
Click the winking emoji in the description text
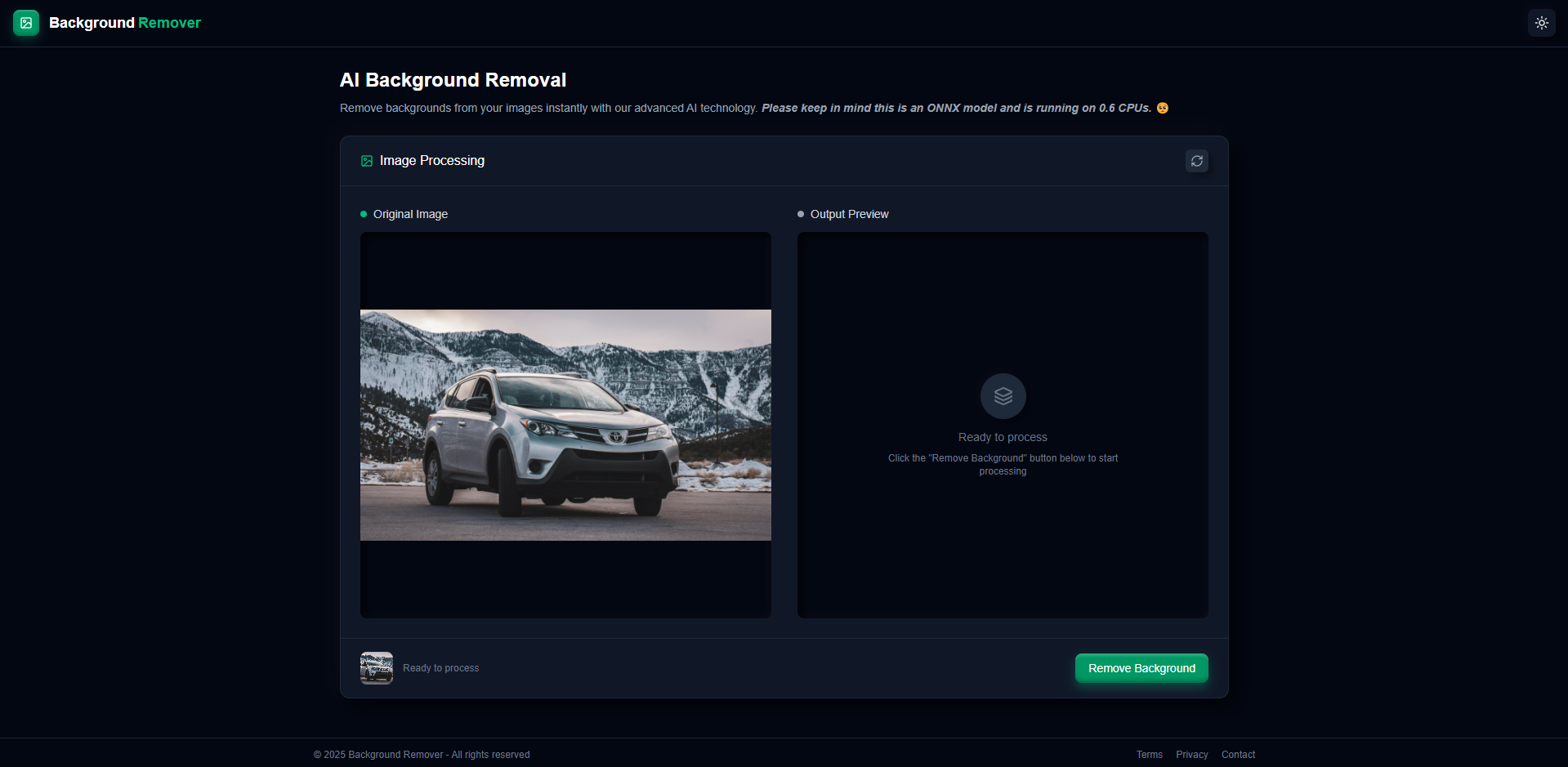click(x=1162, y=107)
